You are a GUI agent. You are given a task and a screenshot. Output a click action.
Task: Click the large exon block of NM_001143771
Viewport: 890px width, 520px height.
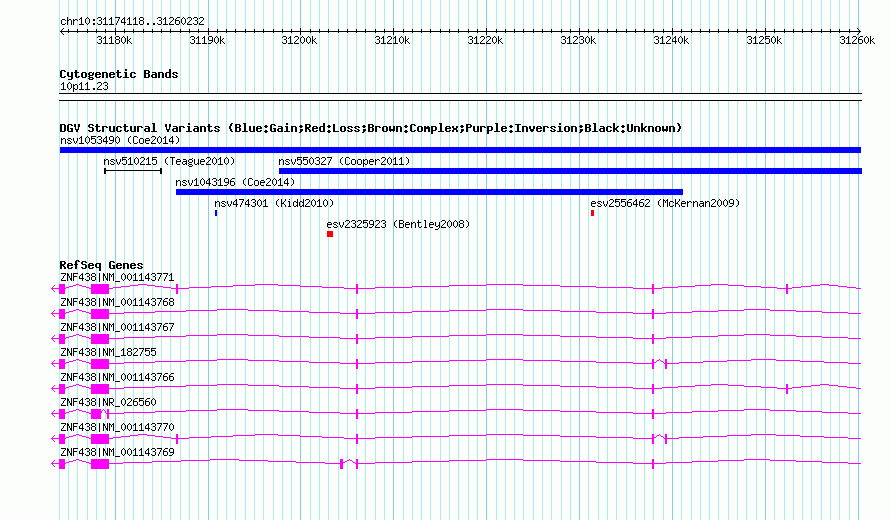(x=100, y=289)
